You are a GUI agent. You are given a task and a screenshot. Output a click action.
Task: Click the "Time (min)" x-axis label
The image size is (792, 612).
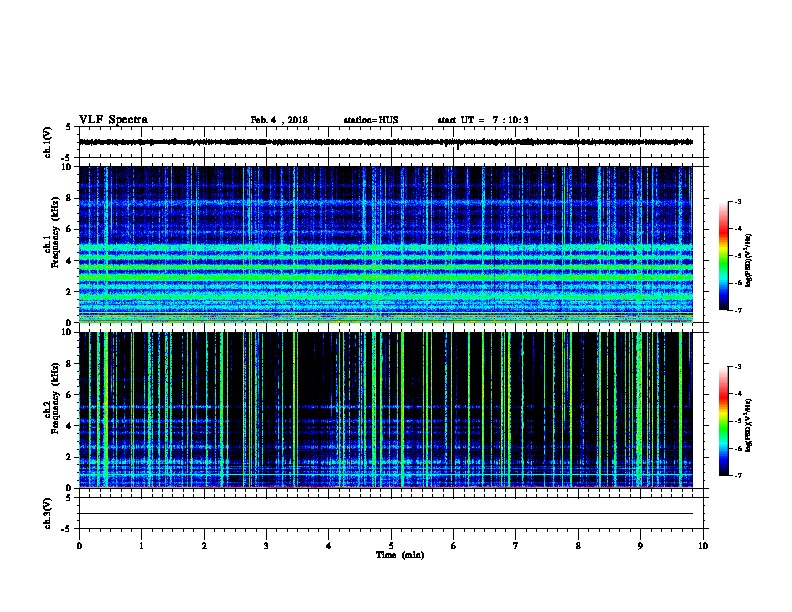(x=400, y=555)
